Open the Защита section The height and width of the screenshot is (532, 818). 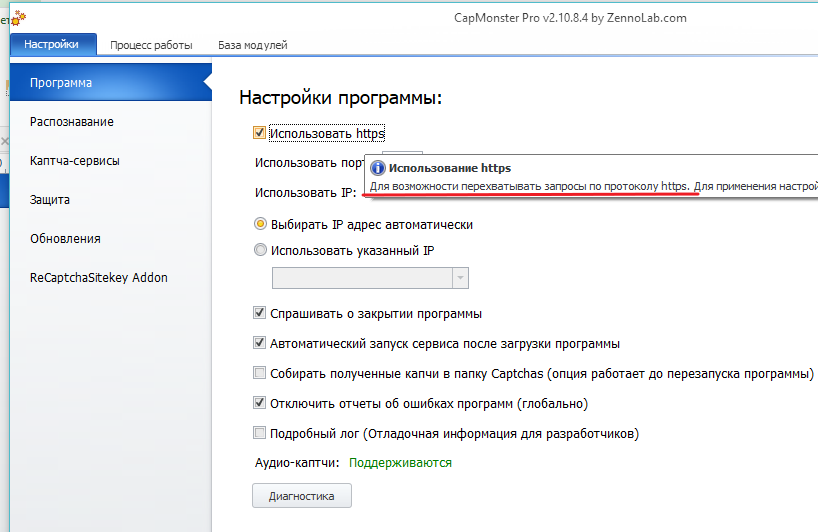click(x=50, y=200)
